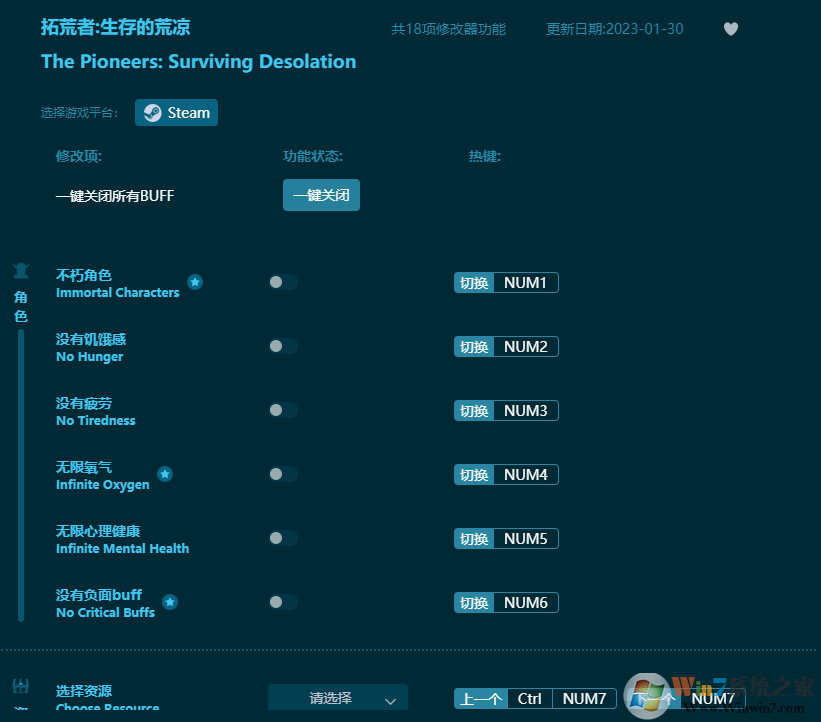Click star icon beside Infinite Oxygen
The image size is (821, 722).
165,474
